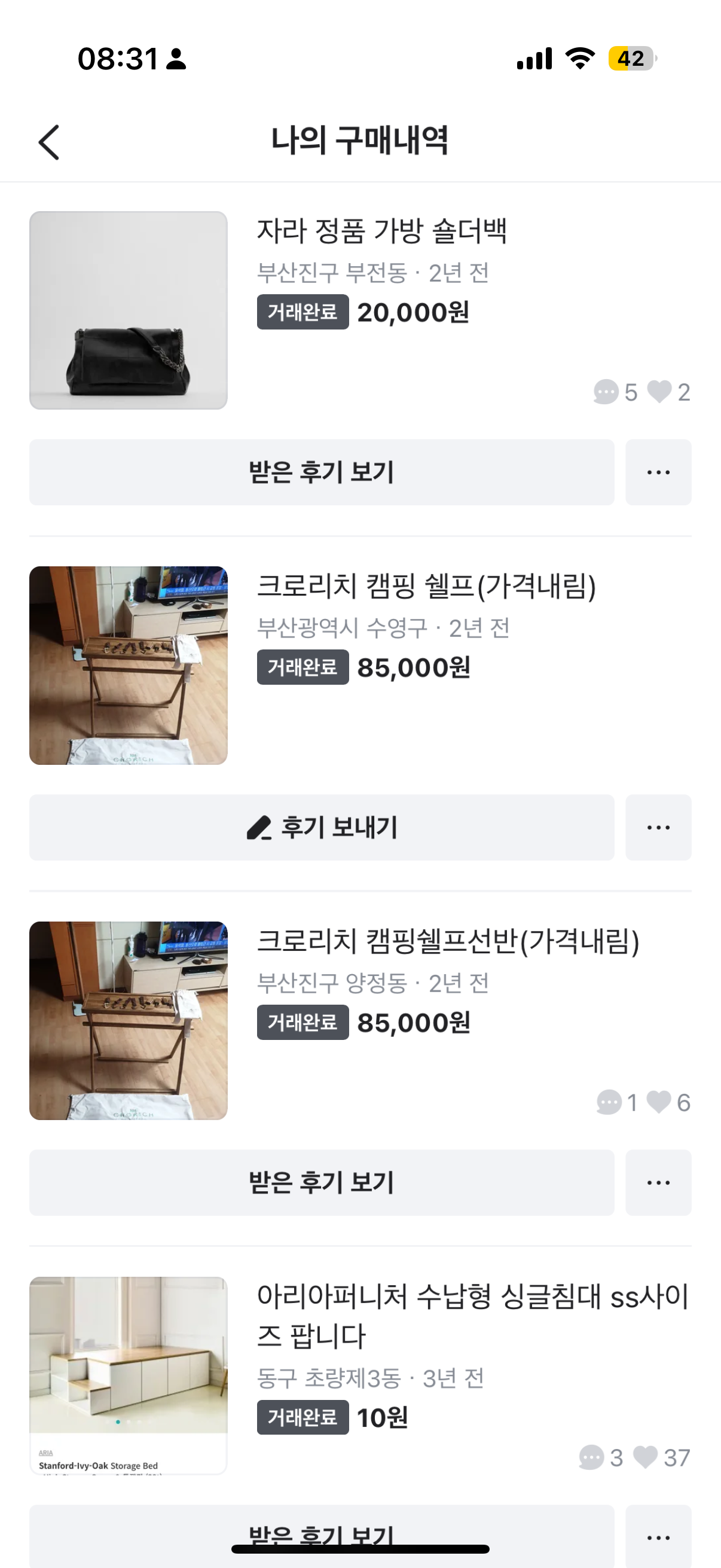Screen dimensions: 721x1568
Task: Tap heart icon on 자라 가방 listing
Action: coord(659,392)
